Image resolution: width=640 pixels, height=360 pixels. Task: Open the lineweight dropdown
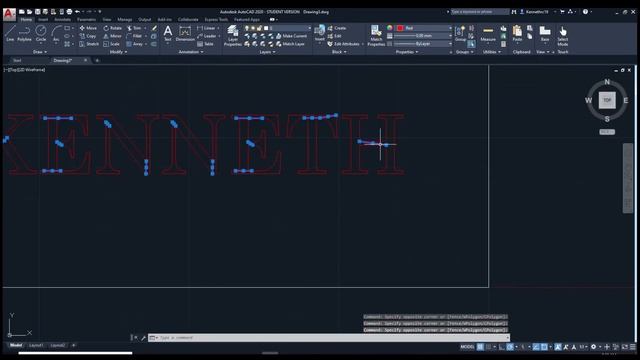click(424, 36)
